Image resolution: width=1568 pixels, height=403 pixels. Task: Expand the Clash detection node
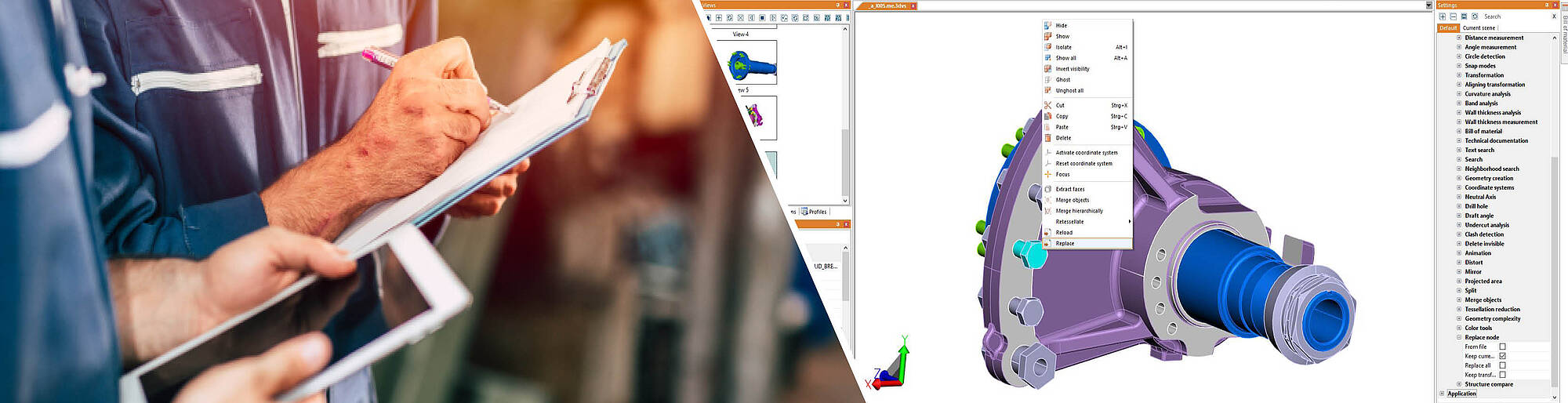pyautogui.click(x=1459, y=234)
